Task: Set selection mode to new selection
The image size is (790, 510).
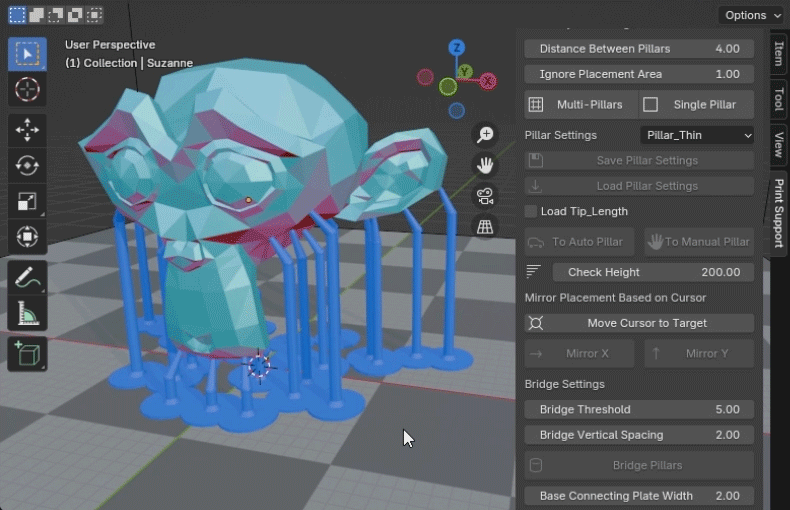Action: 17,15
